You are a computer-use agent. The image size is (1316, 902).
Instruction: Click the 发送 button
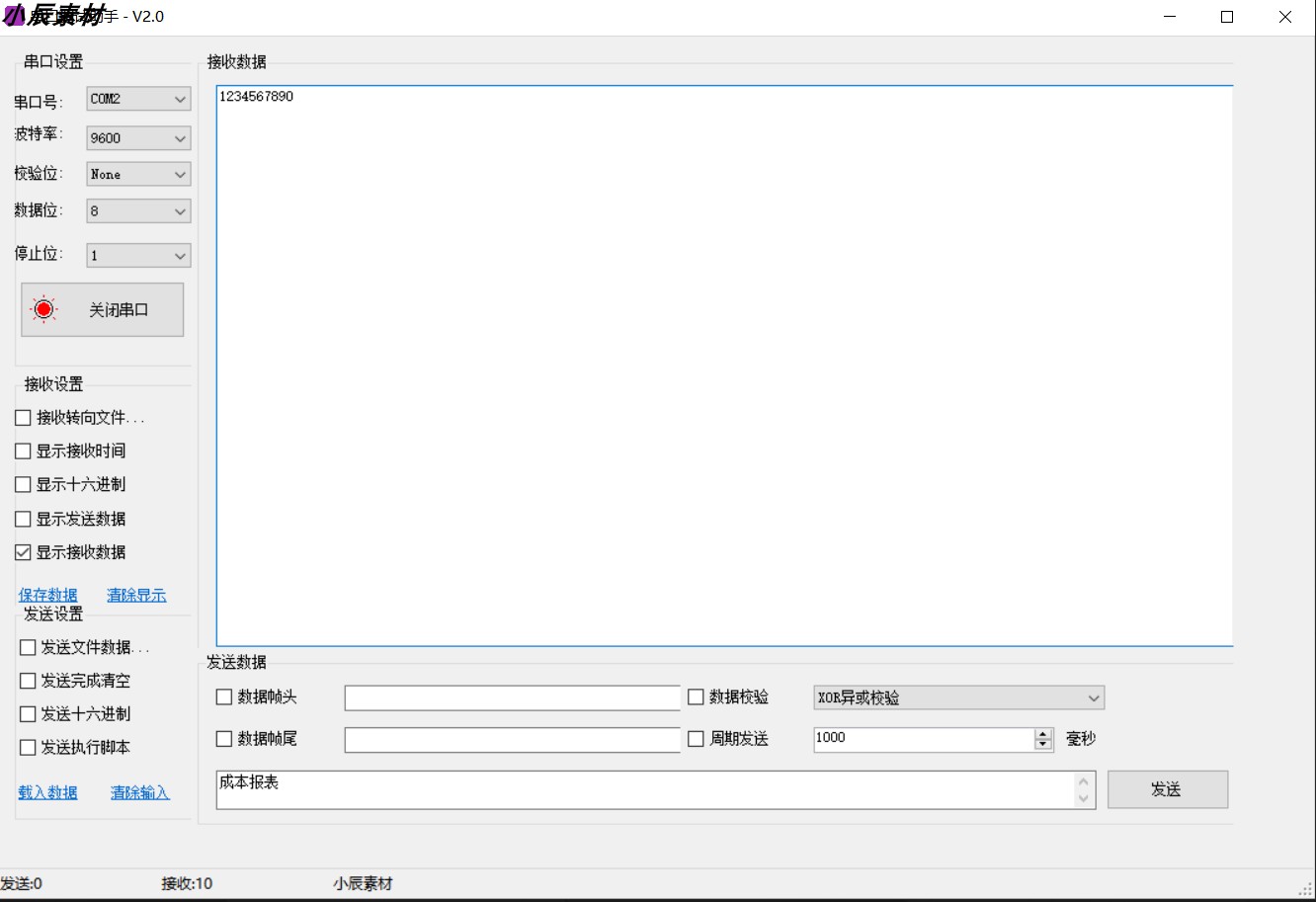point(1168,789)
